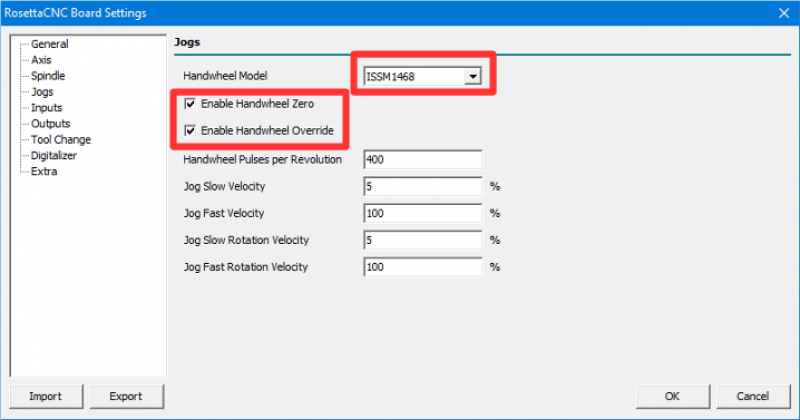The width and height of the screenshot is (800, 420).
Task: Select Axis in the settings tree
Action: coord(41,60)
